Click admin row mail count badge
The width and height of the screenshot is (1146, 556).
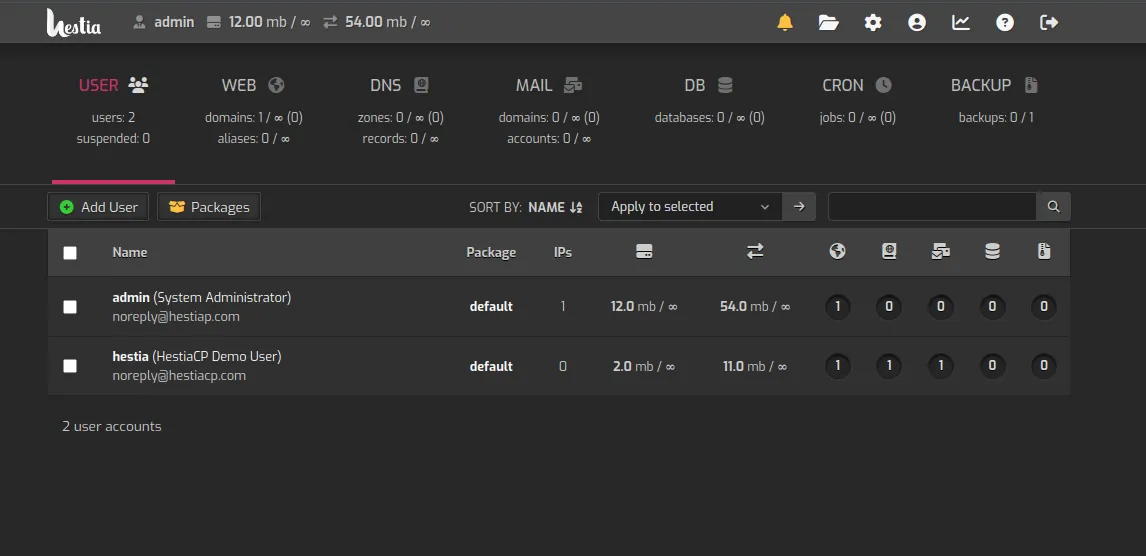coord(941,307)
